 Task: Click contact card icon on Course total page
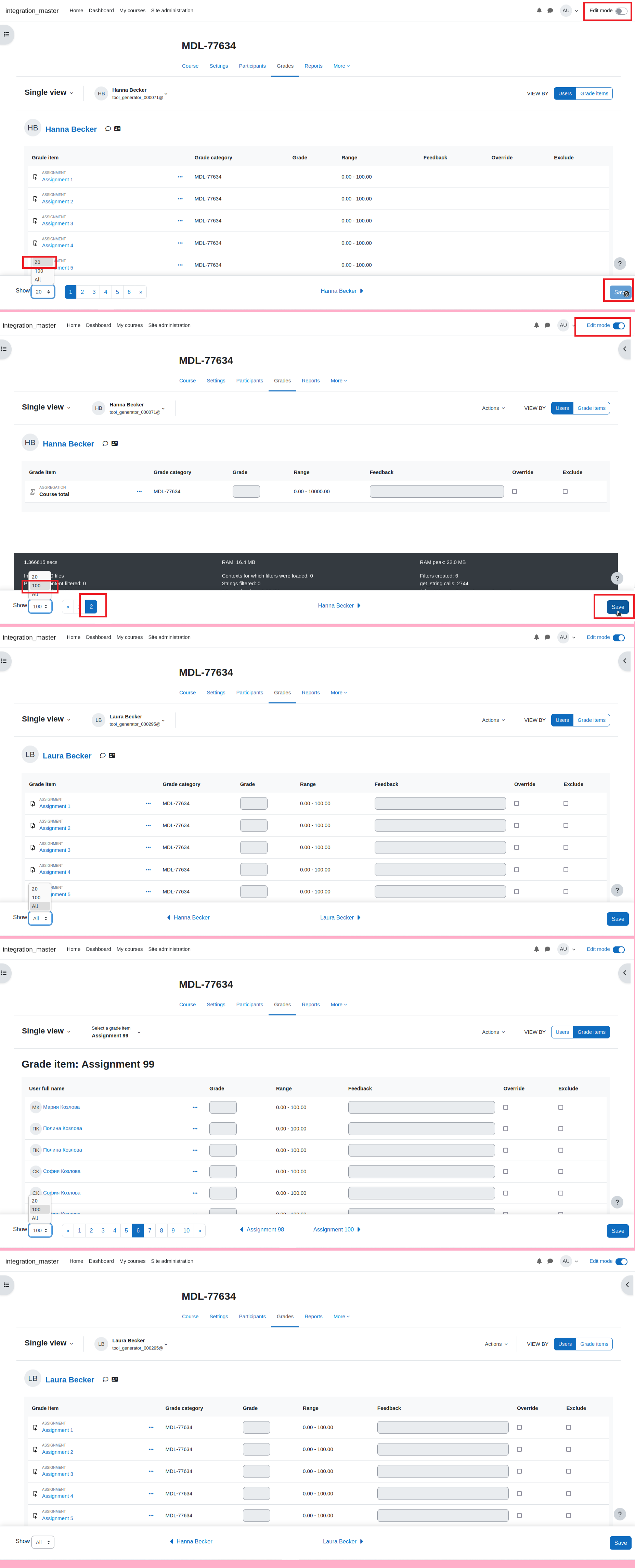point(115,444)
